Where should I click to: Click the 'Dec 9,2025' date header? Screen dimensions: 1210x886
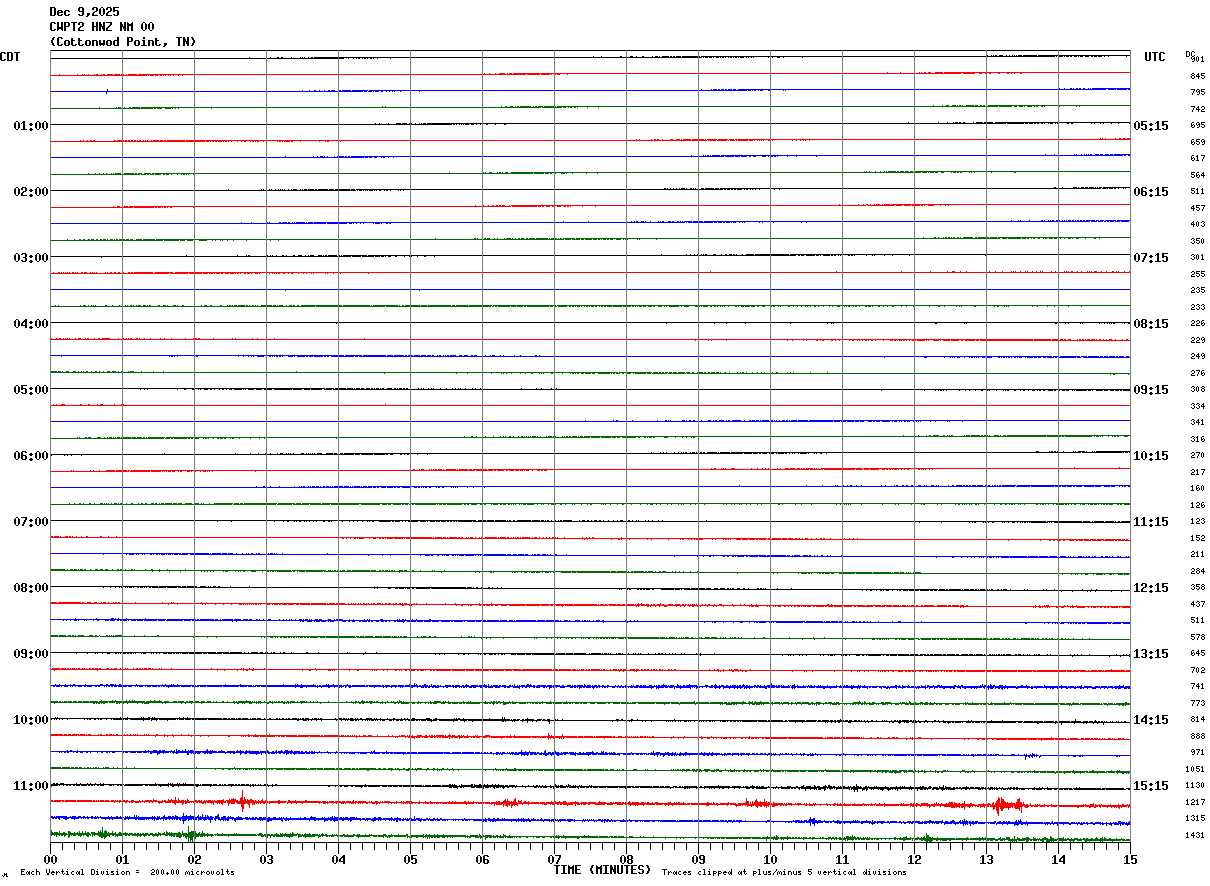[84, 12]
